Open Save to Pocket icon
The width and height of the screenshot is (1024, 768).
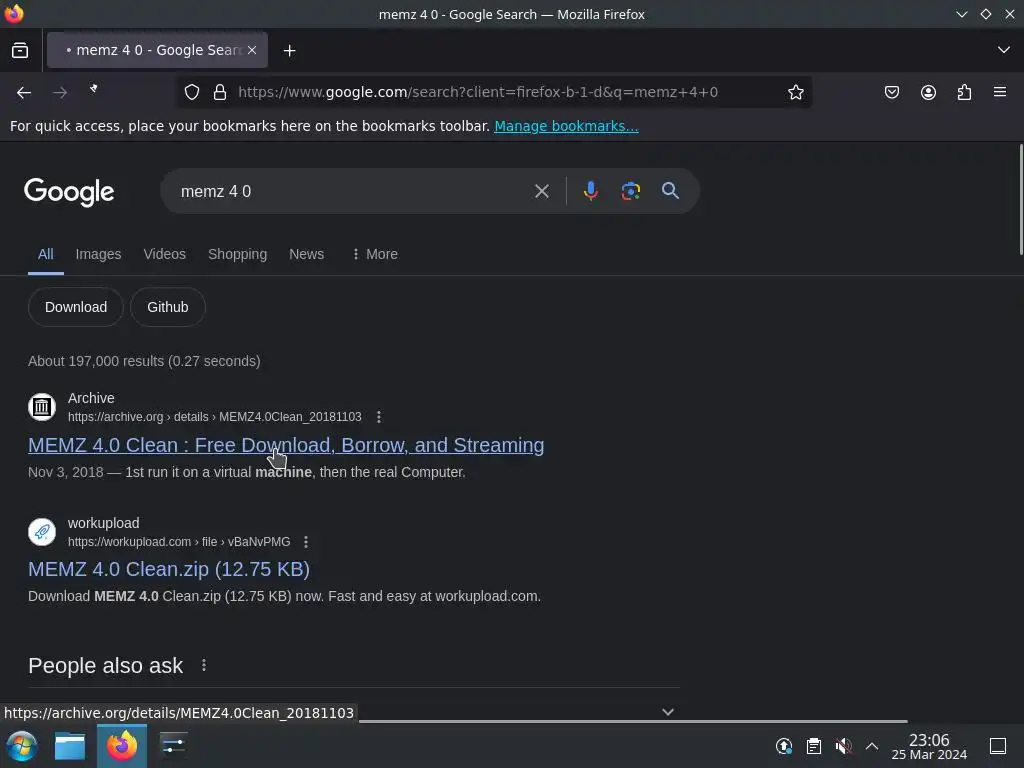(x=891, y=93)
